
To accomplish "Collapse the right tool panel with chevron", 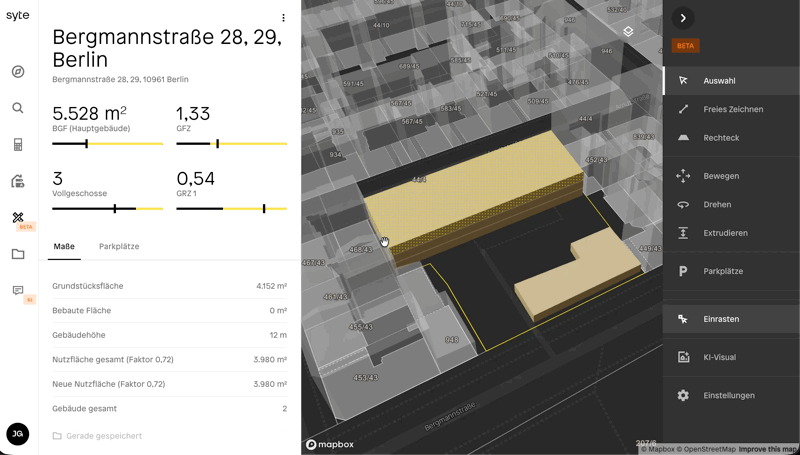I will point(683,18).
